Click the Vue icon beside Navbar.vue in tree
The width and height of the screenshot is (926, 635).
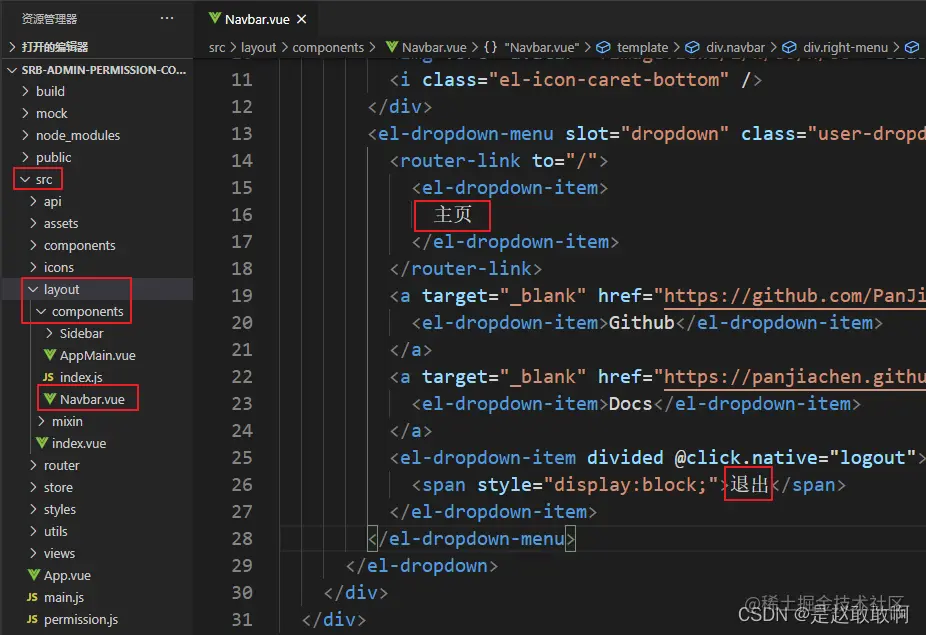50,399
